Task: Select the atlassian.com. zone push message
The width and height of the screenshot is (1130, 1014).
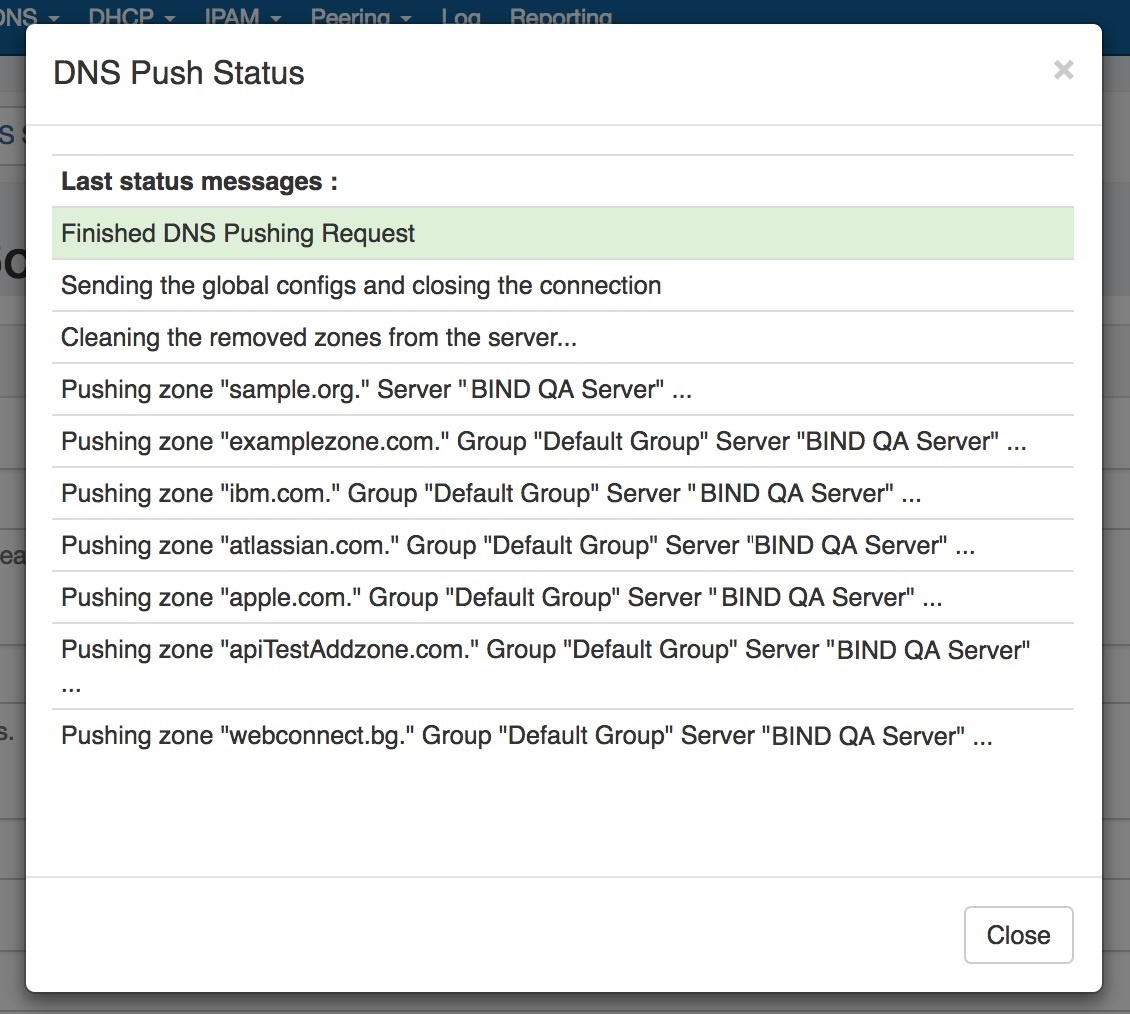Action: (517, 545)
